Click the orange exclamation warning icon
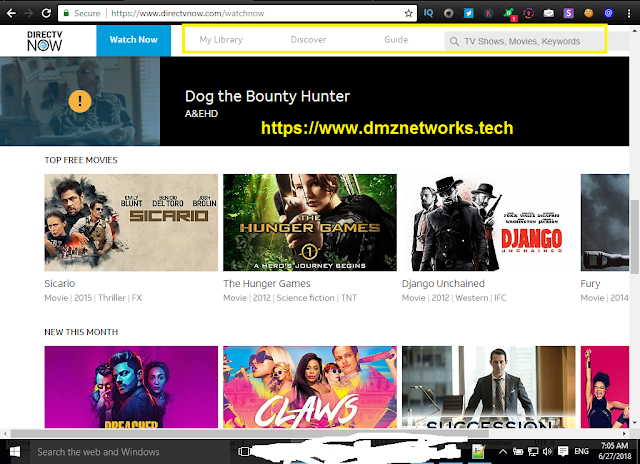 click(80, 100)
